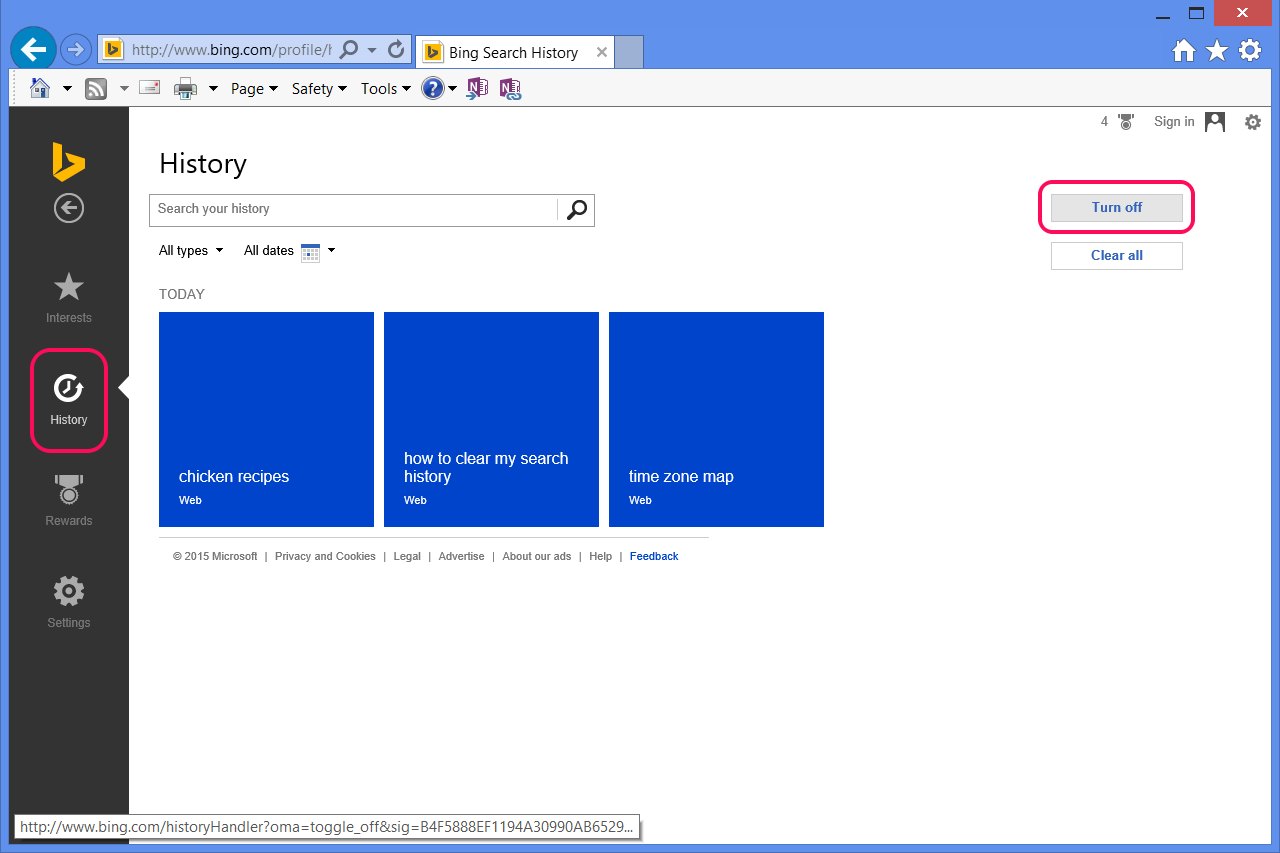Click the Send to OneNote icon
Screen dimensions: 1280x853
[x=477, y=89]
